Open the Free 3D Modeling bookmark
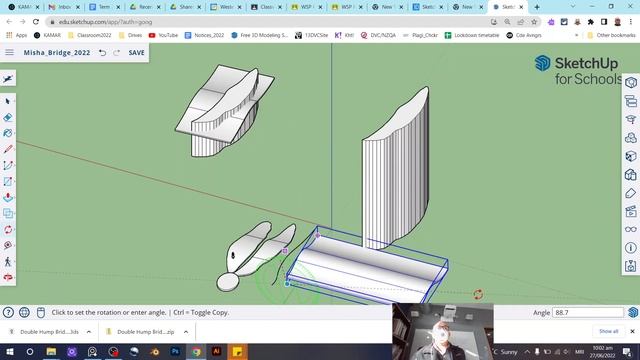The height and width of the screenshot is (360, 640). (x=260, y=36)
